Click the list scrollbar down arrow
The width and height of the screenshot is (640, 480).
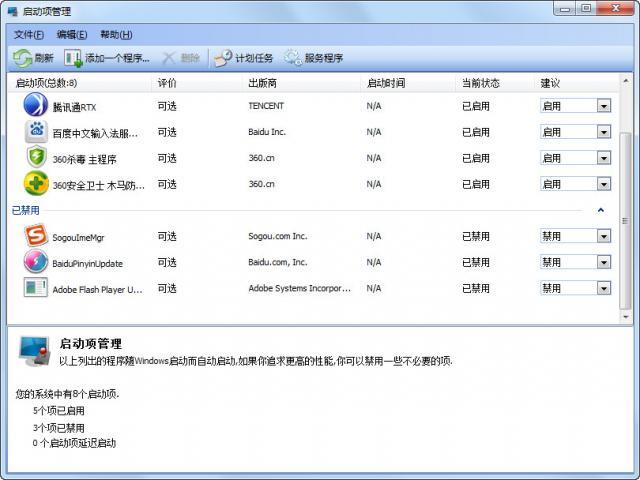coord(626,316)
